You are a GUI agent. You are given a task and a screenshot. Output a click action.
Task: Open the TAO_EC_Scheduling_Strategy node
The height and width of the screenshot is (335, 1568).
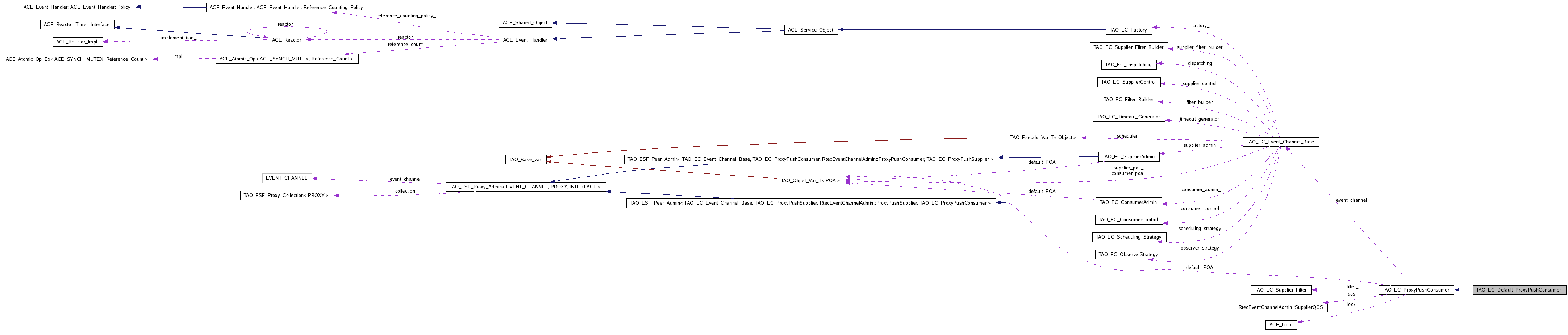click(1128, 237)
